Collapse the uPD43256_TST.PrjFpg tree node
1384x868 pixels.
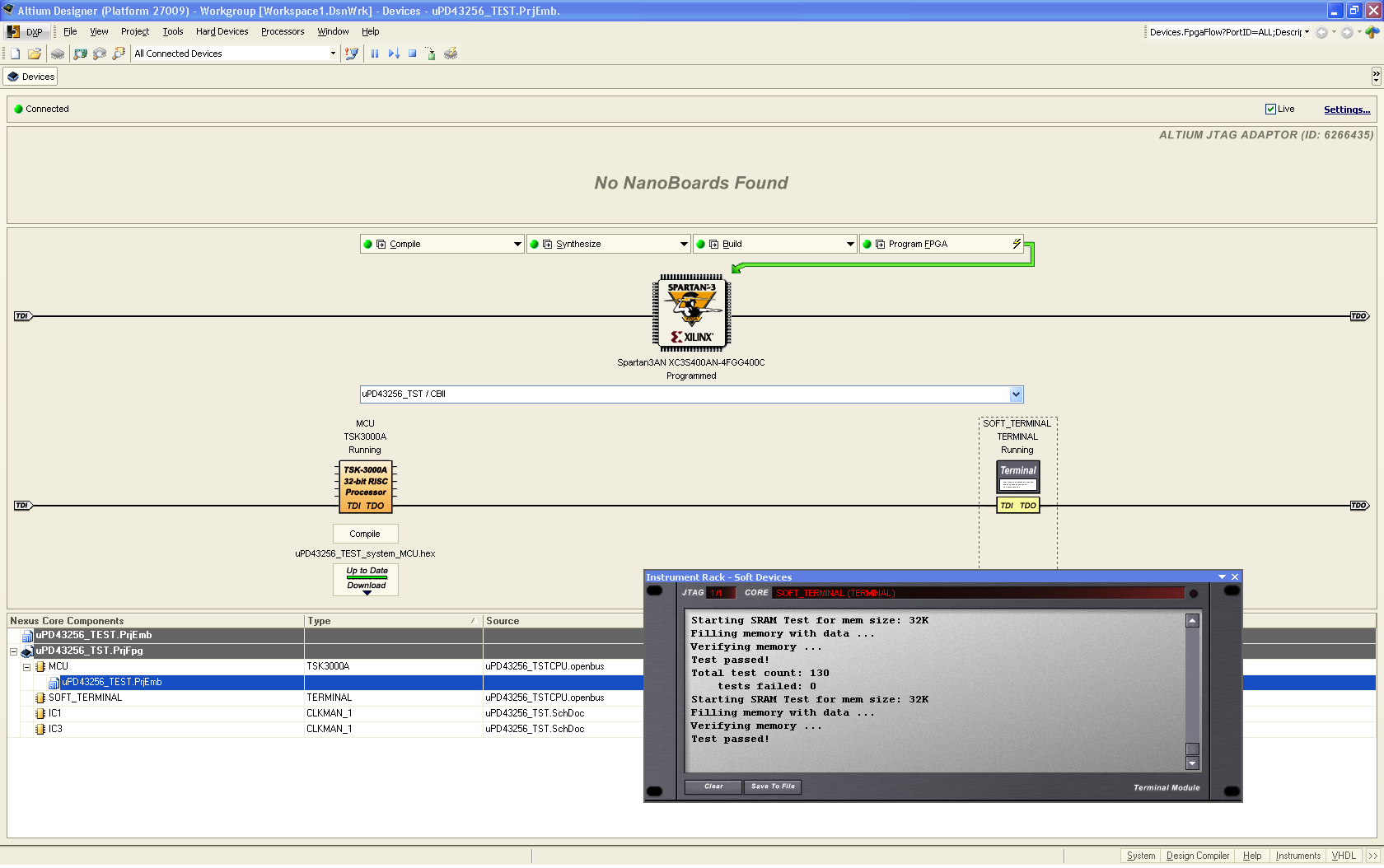(13, 651)
